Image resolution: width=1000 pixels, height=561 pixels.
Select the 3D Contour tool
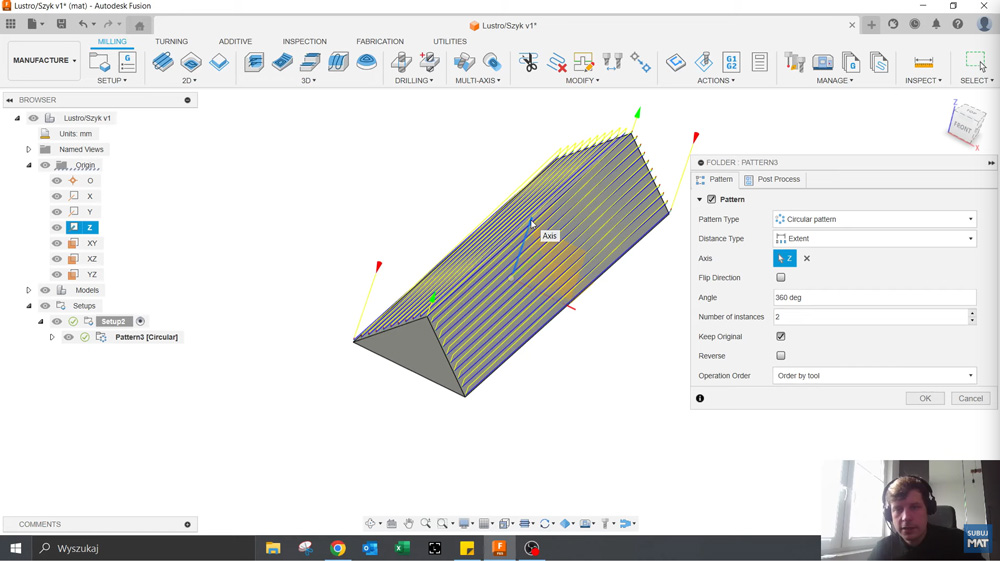click(338, 62)
